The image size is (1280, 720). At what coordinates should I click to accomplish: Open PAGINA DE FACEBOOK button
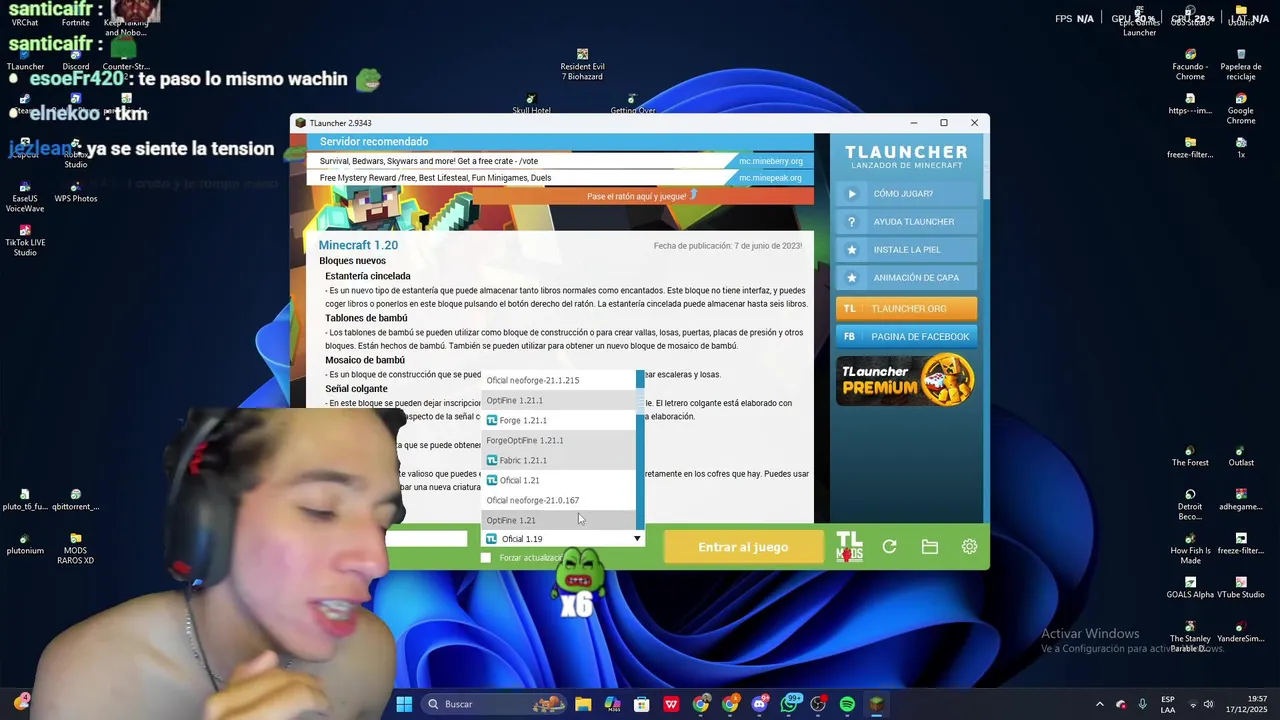(x=906, y=337)
